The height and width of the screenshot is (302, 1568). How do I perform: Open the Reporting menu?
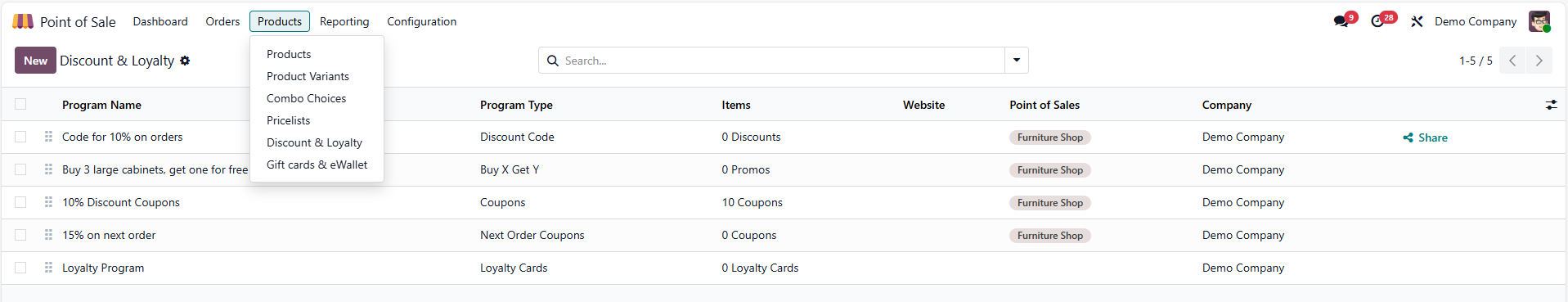coord(344,21)
